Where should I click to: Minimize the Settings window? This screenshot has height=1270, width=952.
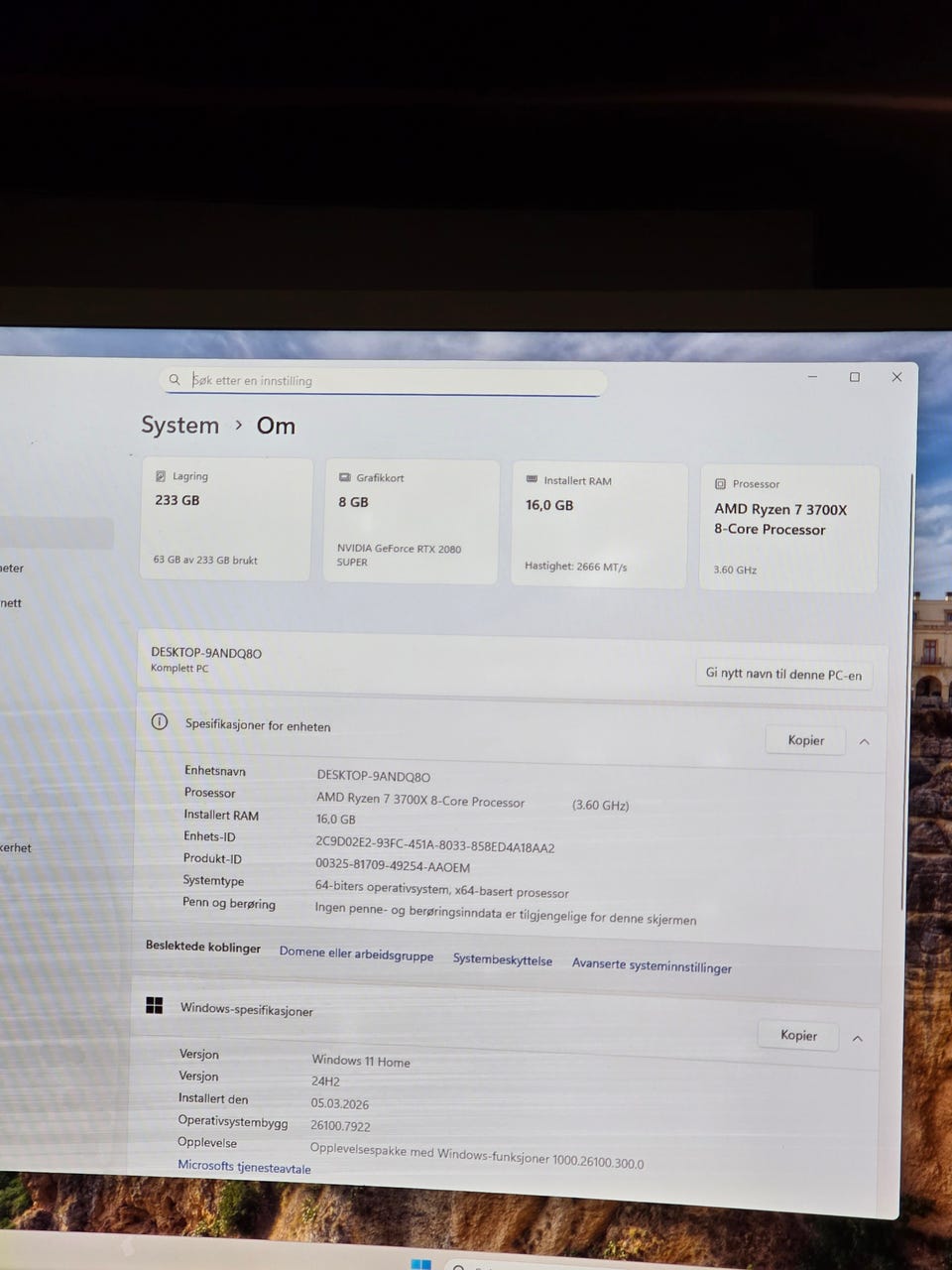tap(813, 377)
